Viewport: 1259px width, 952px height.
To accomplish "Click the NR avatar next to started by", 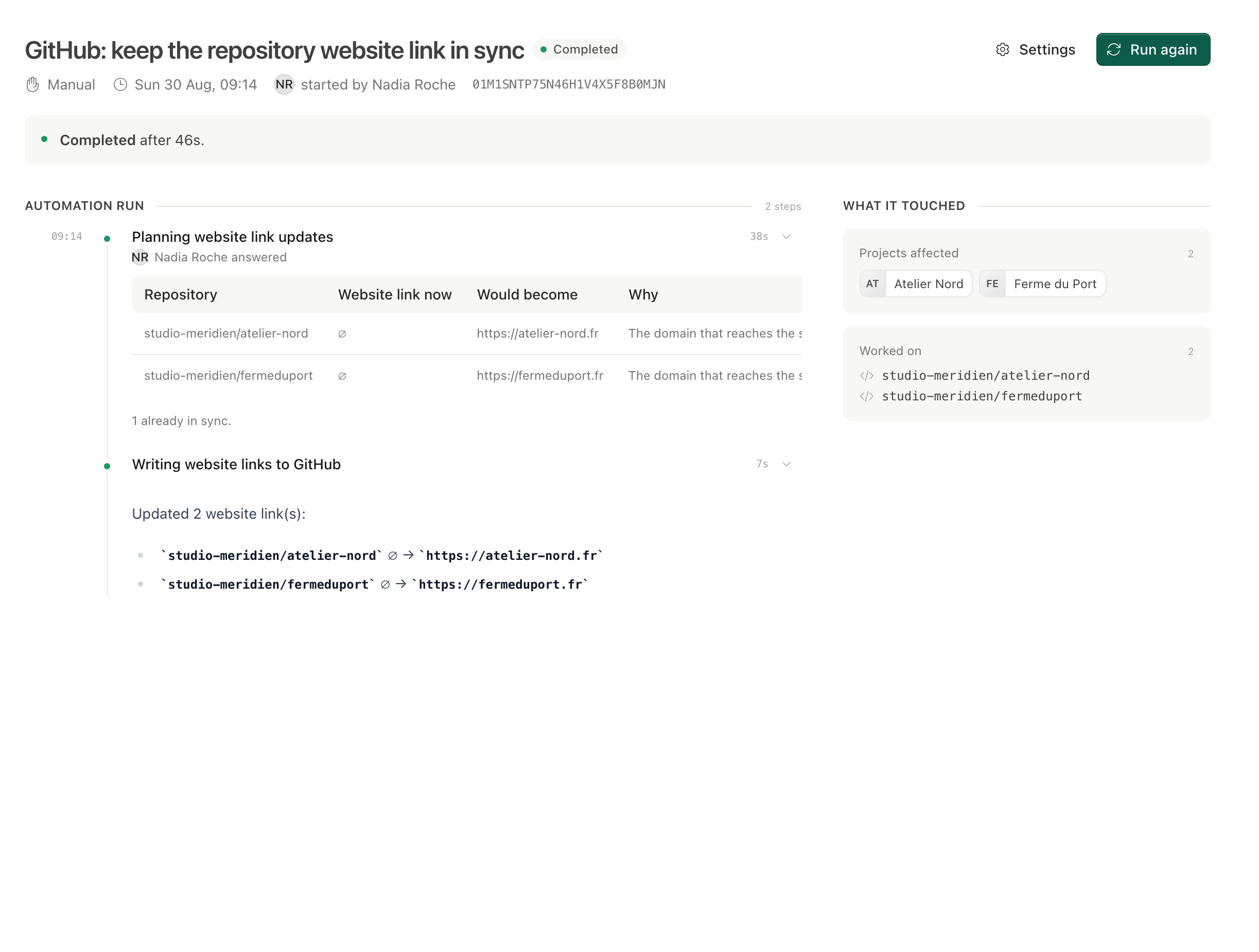I will click(x=284, y=85).
